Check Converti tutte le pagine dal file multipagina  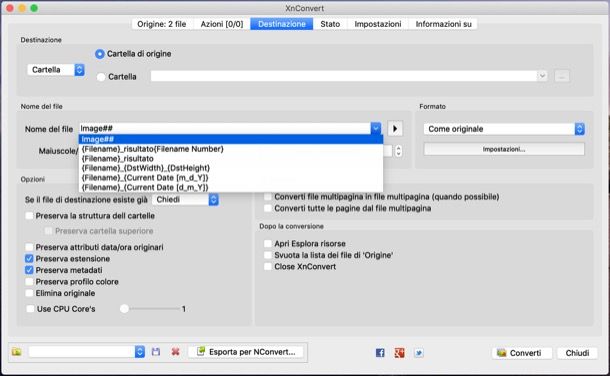point(268,208)
